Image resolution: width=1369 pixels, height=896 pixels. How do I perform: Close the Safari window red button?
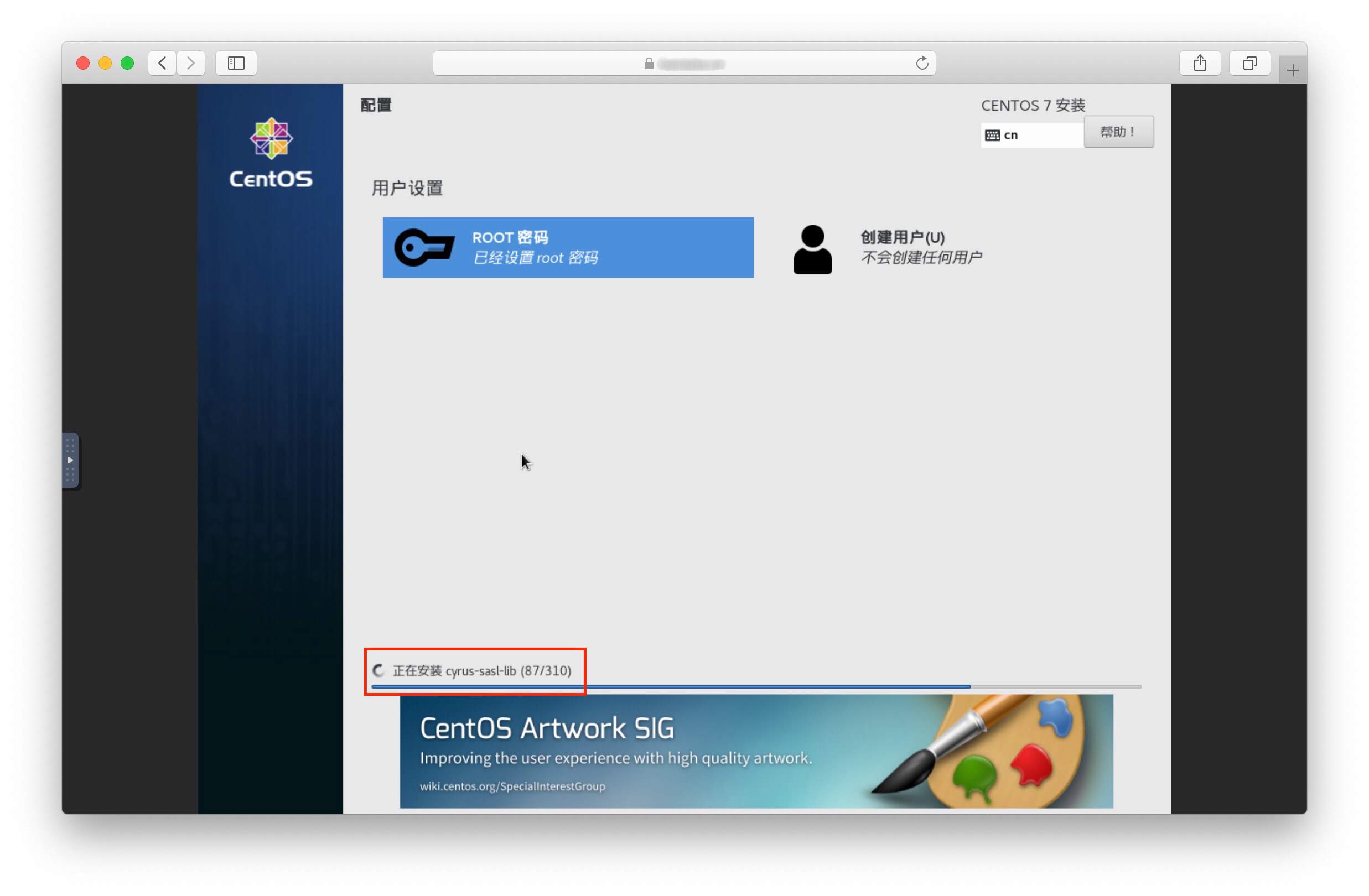point(83,62)
